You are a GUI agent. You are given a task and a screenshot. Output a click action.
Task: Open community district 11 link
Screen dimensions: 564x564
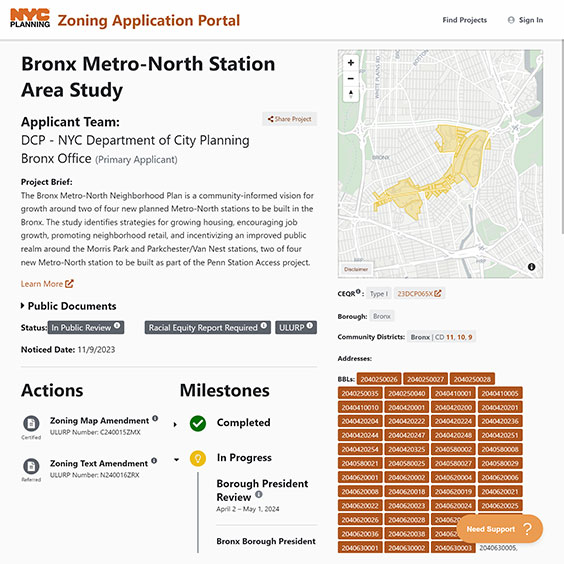click(450, 337)
